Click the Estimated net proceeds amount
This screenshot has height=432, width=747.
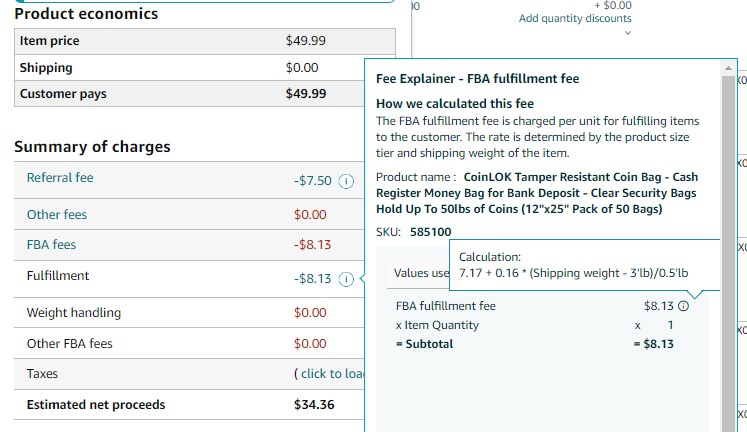coord(314,404)
